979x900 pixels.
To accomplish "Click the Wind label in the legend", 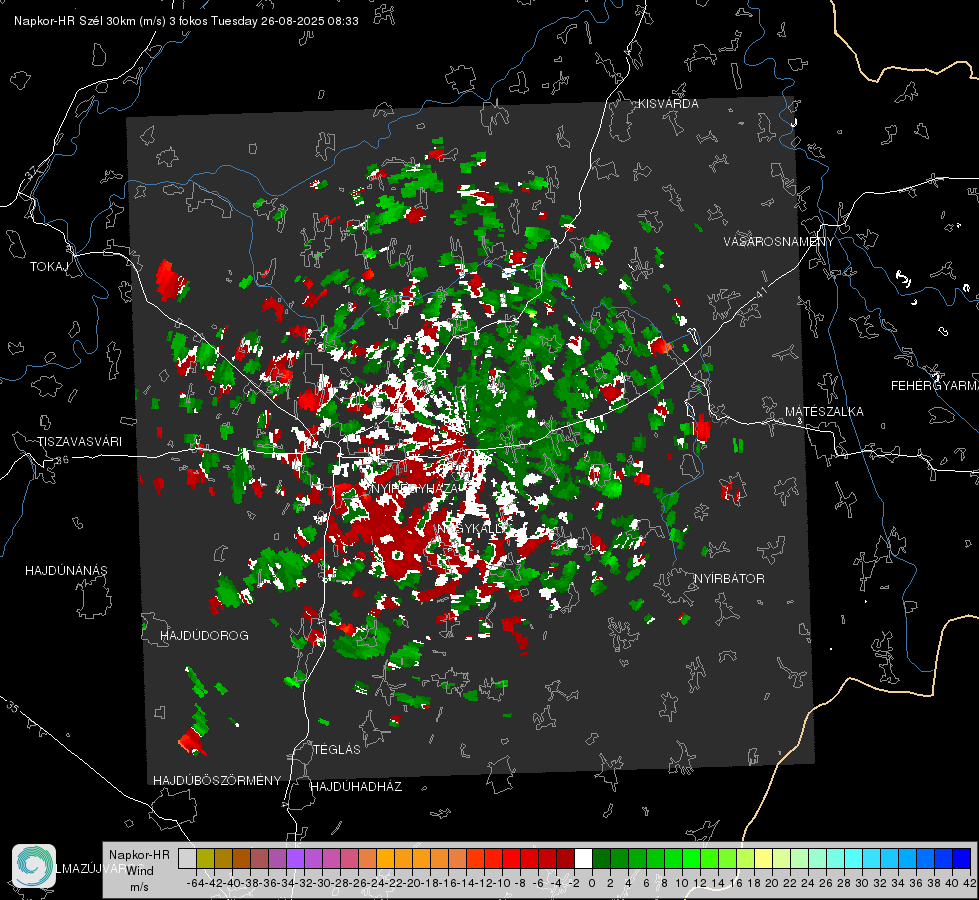I will tap(140, 871).
